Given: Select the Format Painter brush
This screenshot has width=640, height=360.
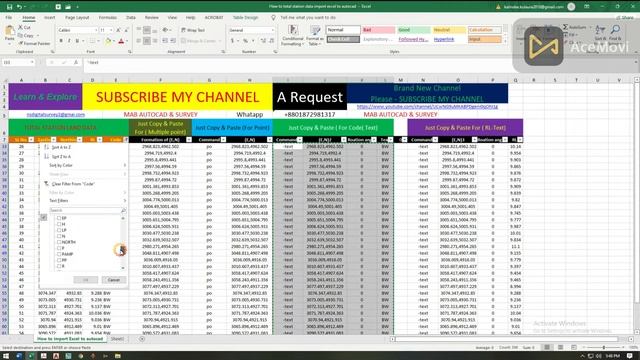Looking at the screenshot, I should tap(20, 43).
